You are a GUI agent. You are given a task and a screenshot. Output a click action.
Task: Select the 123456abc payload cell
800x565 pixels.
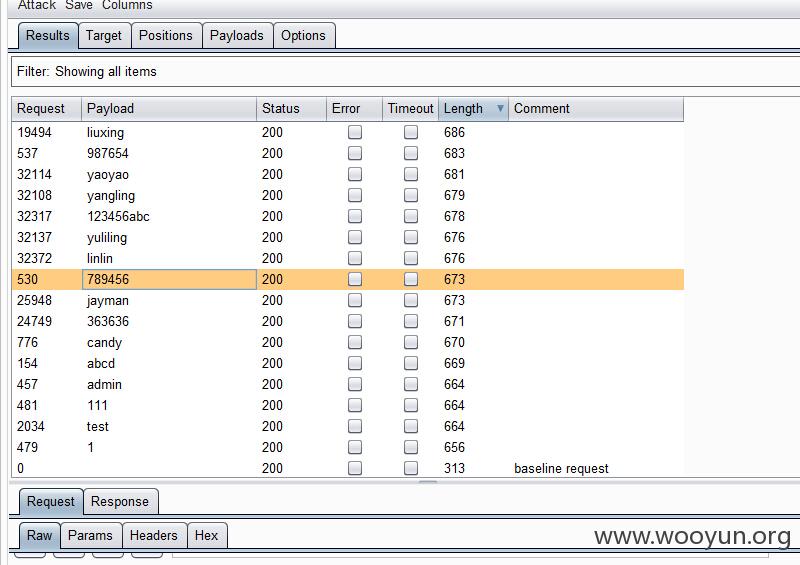click(x=169, y=216)
